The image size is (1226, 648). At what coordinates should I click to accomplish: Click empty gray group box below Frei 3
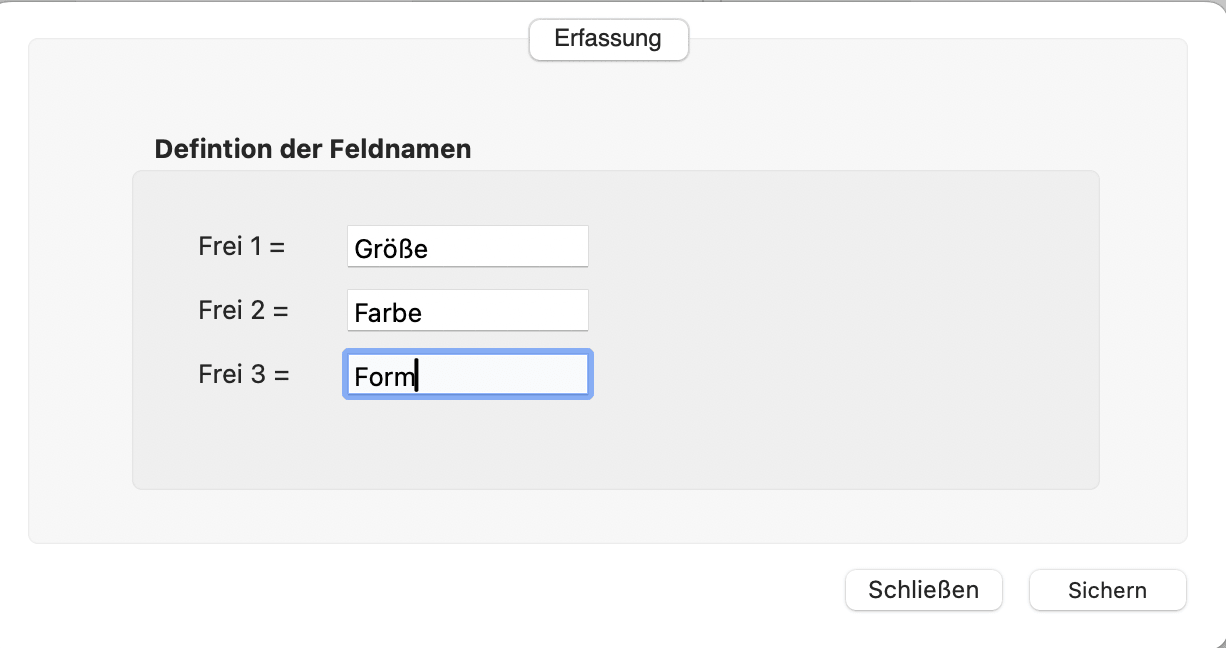point(615,443)
